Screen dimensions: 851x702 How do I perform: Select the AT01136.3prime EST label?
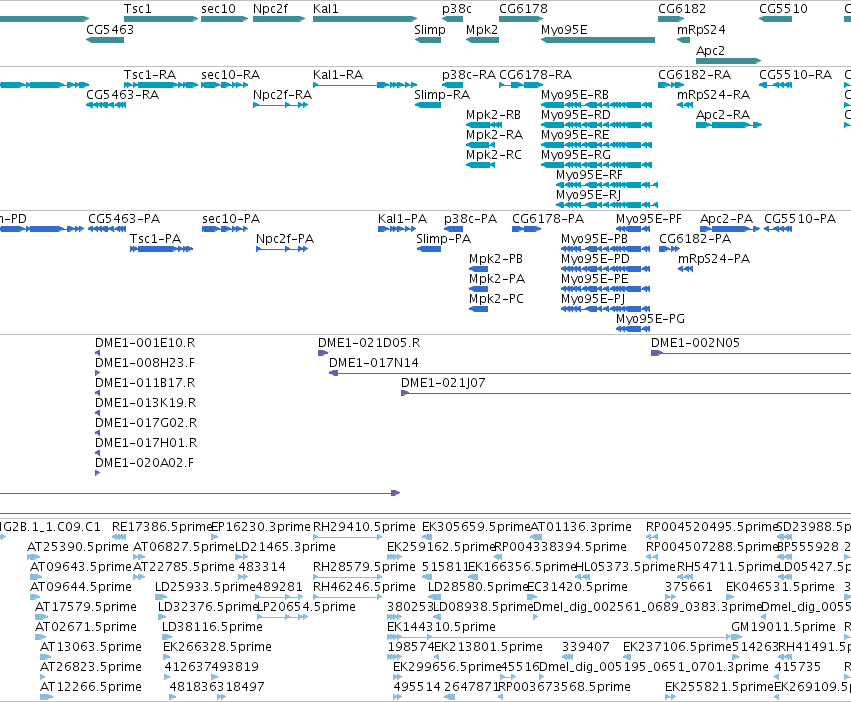[x=581, y=527]
